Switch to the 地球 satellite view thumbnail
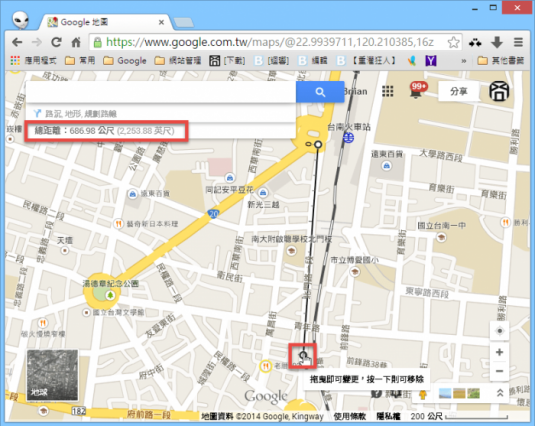Viewport: 535px width, 426px height. coord(52,374)
